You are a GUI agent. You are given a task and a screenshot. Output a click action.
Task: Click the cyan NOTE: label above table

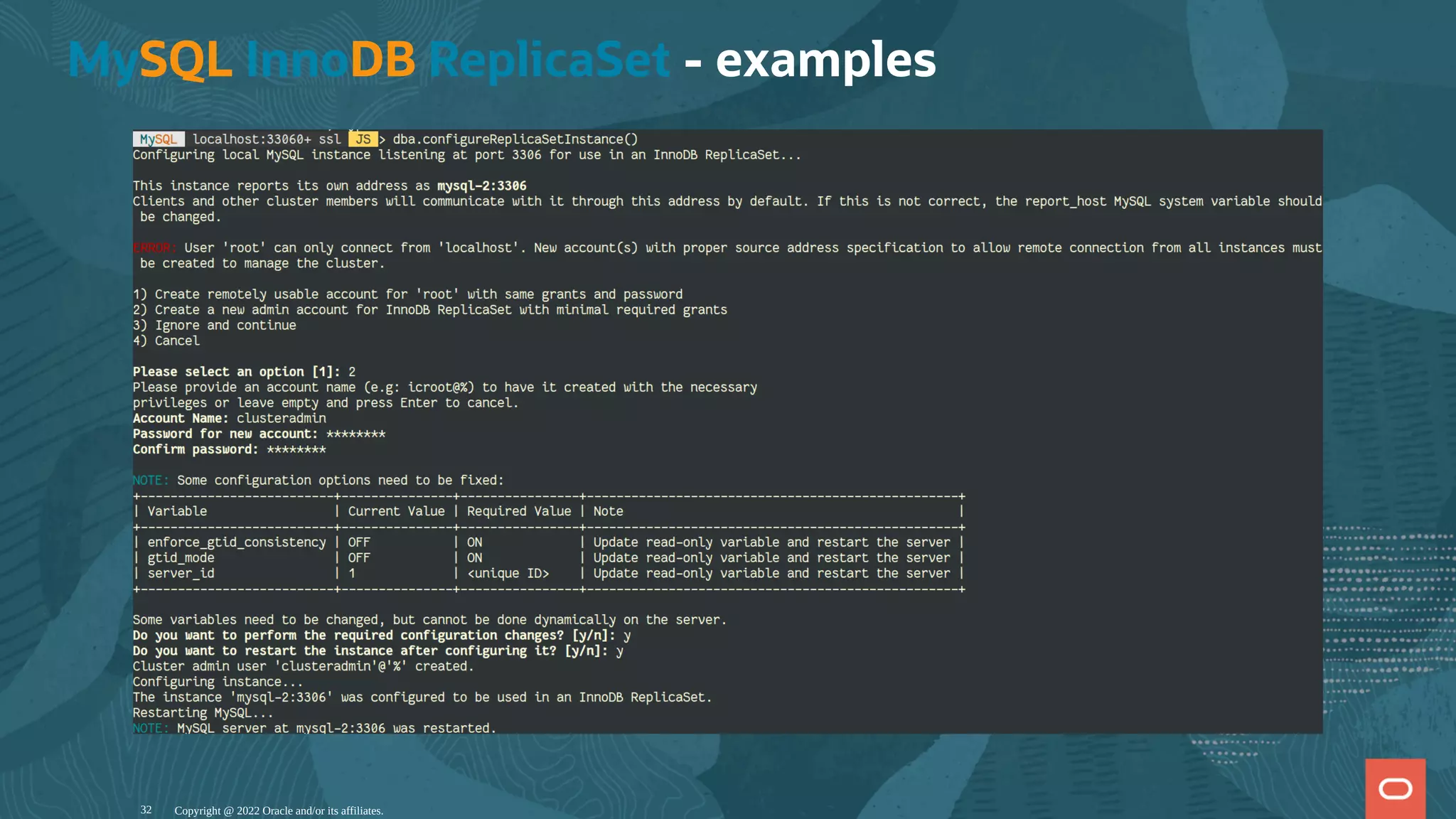tap(151, 480)
